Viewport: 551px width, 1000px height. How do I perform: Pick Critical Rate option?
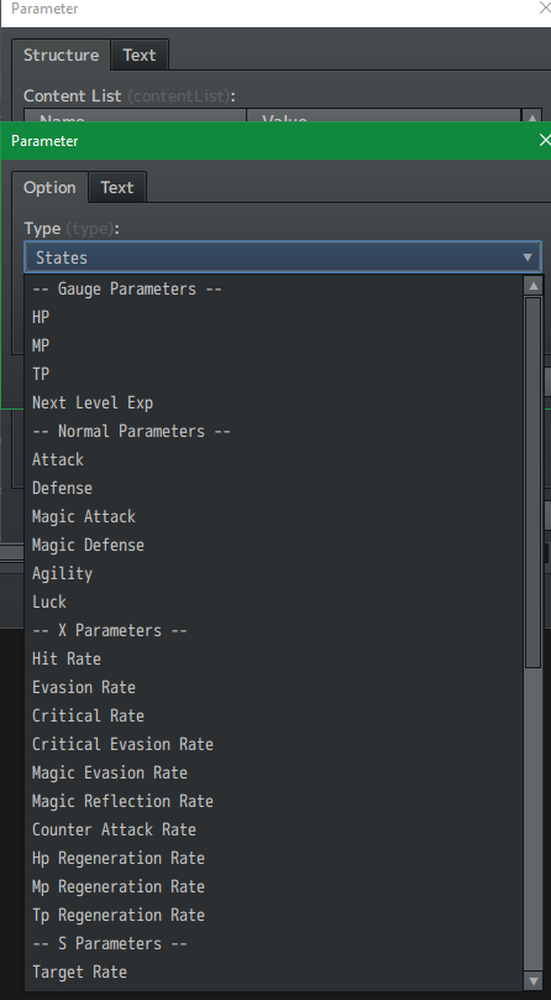click(x=274, y=716)
